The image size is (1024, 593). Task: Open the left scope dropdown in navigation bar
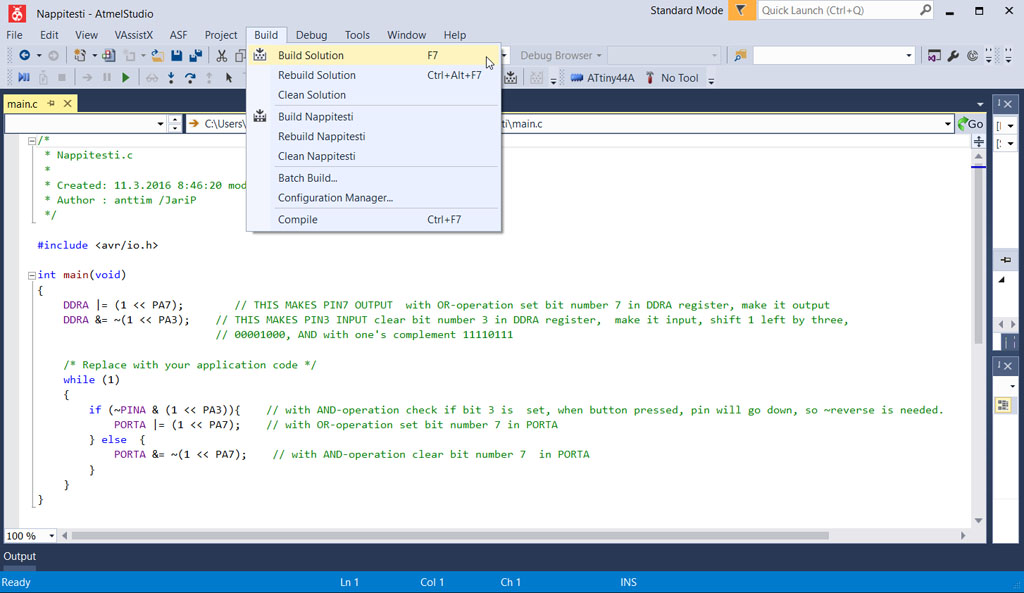click(x=160, y=123)
